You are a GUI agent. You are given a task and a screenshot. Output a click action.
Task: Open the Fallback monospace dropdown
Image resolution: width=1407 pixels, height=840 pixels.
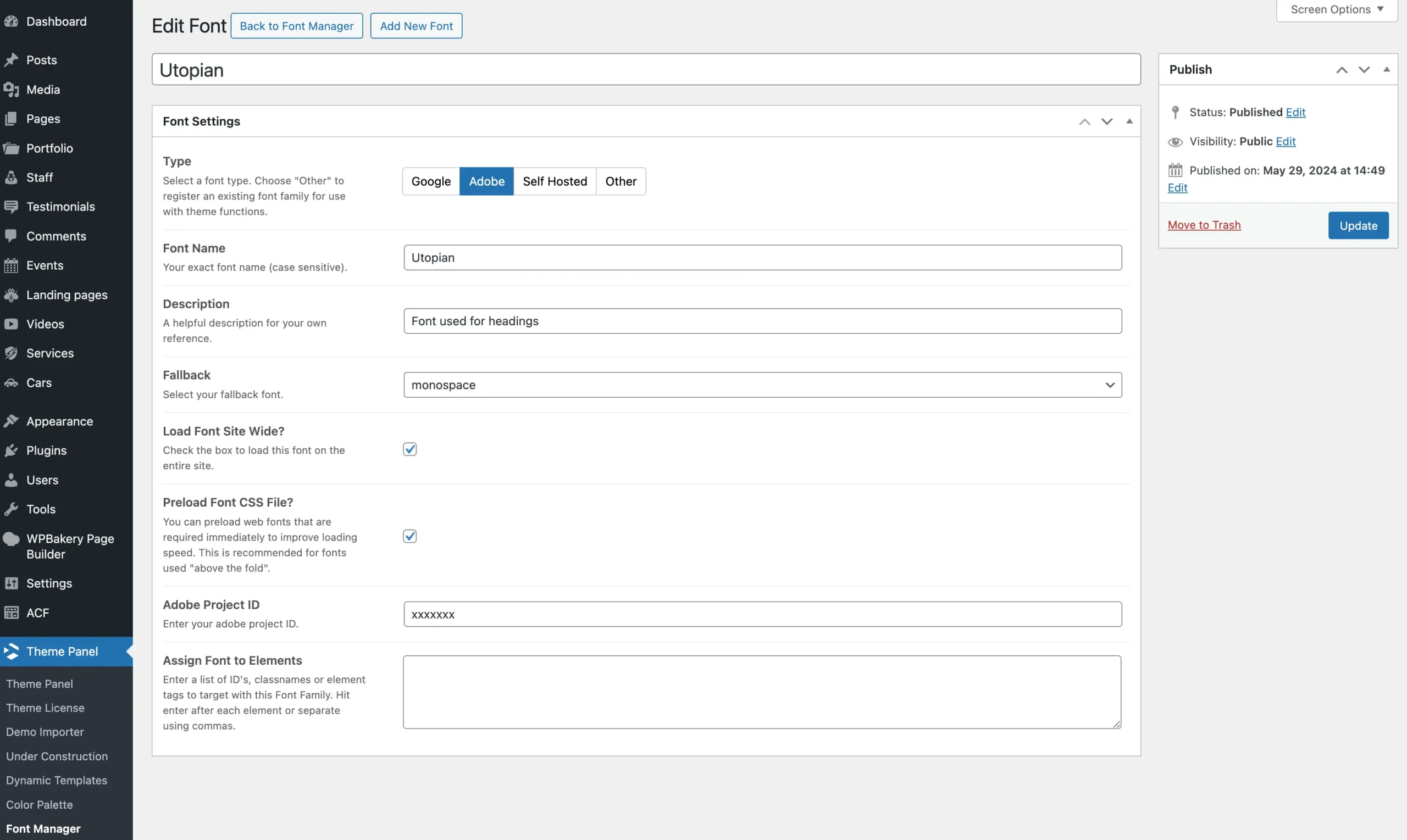click(x=763, y=385)
